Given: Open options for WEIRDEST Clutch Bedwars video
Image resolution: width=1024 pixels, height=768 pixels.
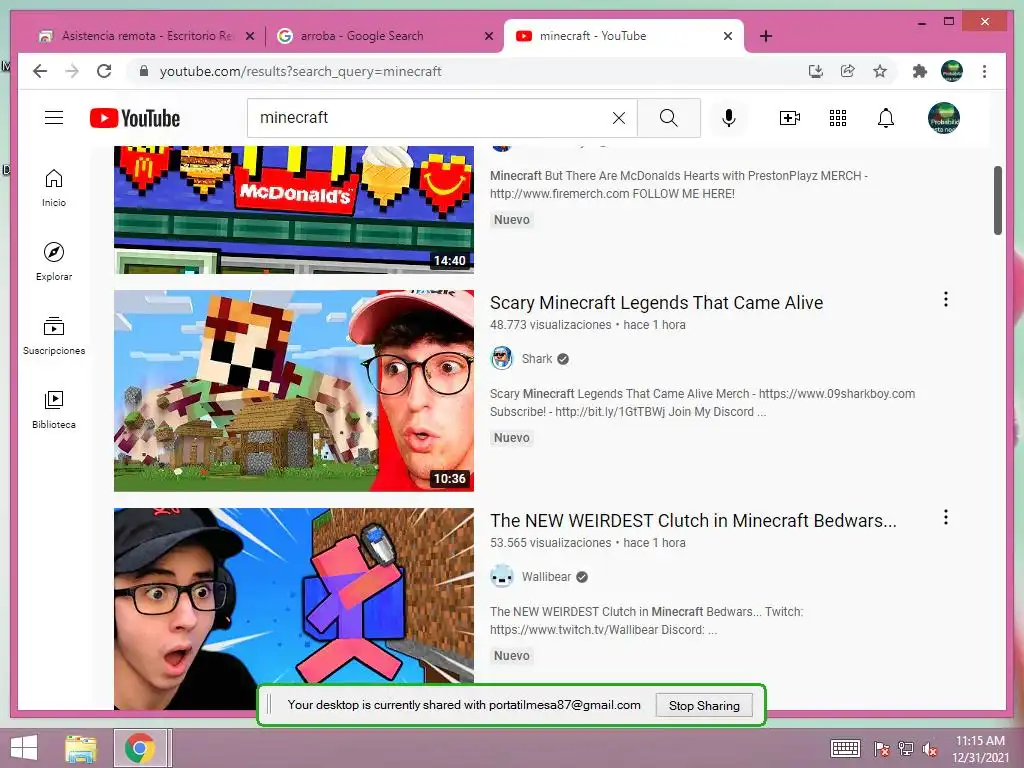Looking at the screenshot, I should pos(946,517).
